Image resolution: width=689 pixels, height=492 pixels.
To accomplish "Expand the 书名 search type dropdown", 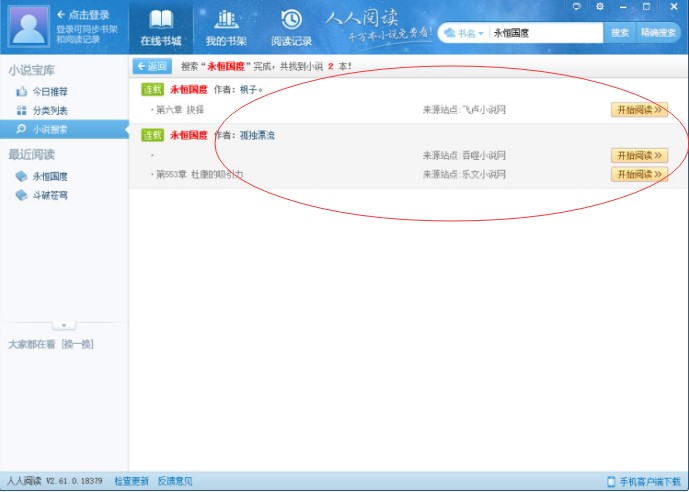I will (464, 33).
